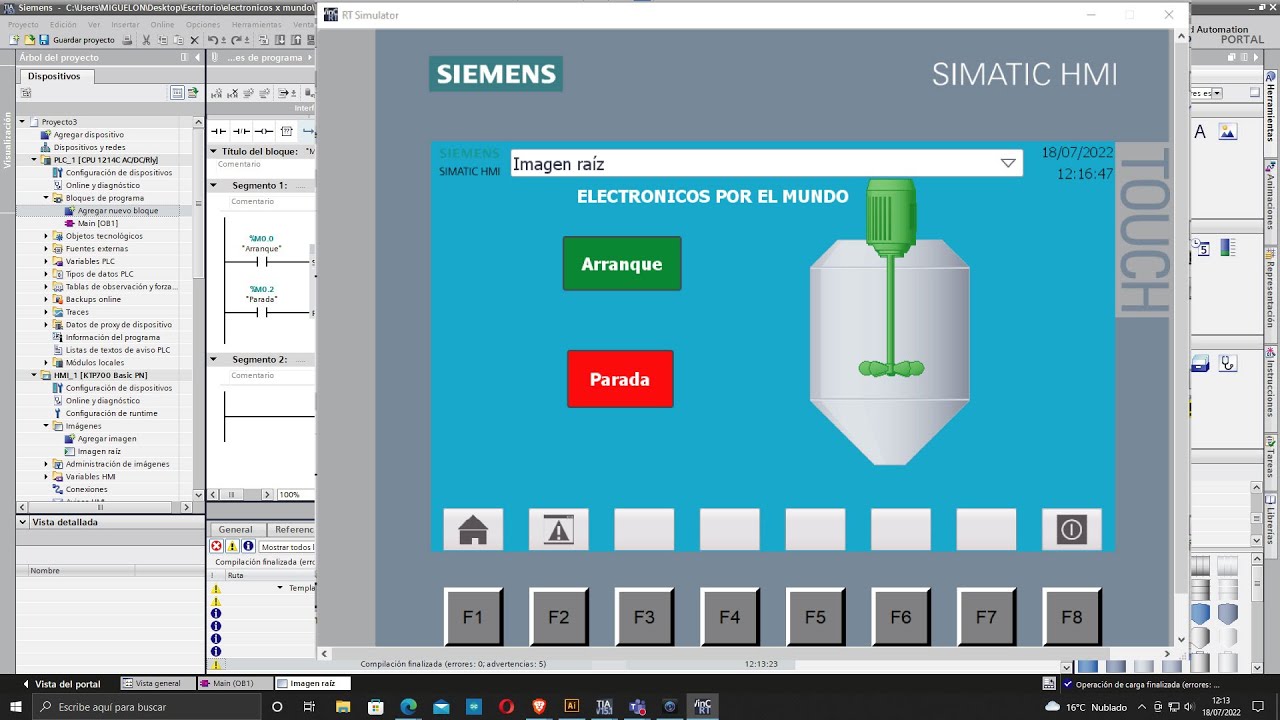
Task: Insert an output coil in ladder editor
Action: coord(263,131)
